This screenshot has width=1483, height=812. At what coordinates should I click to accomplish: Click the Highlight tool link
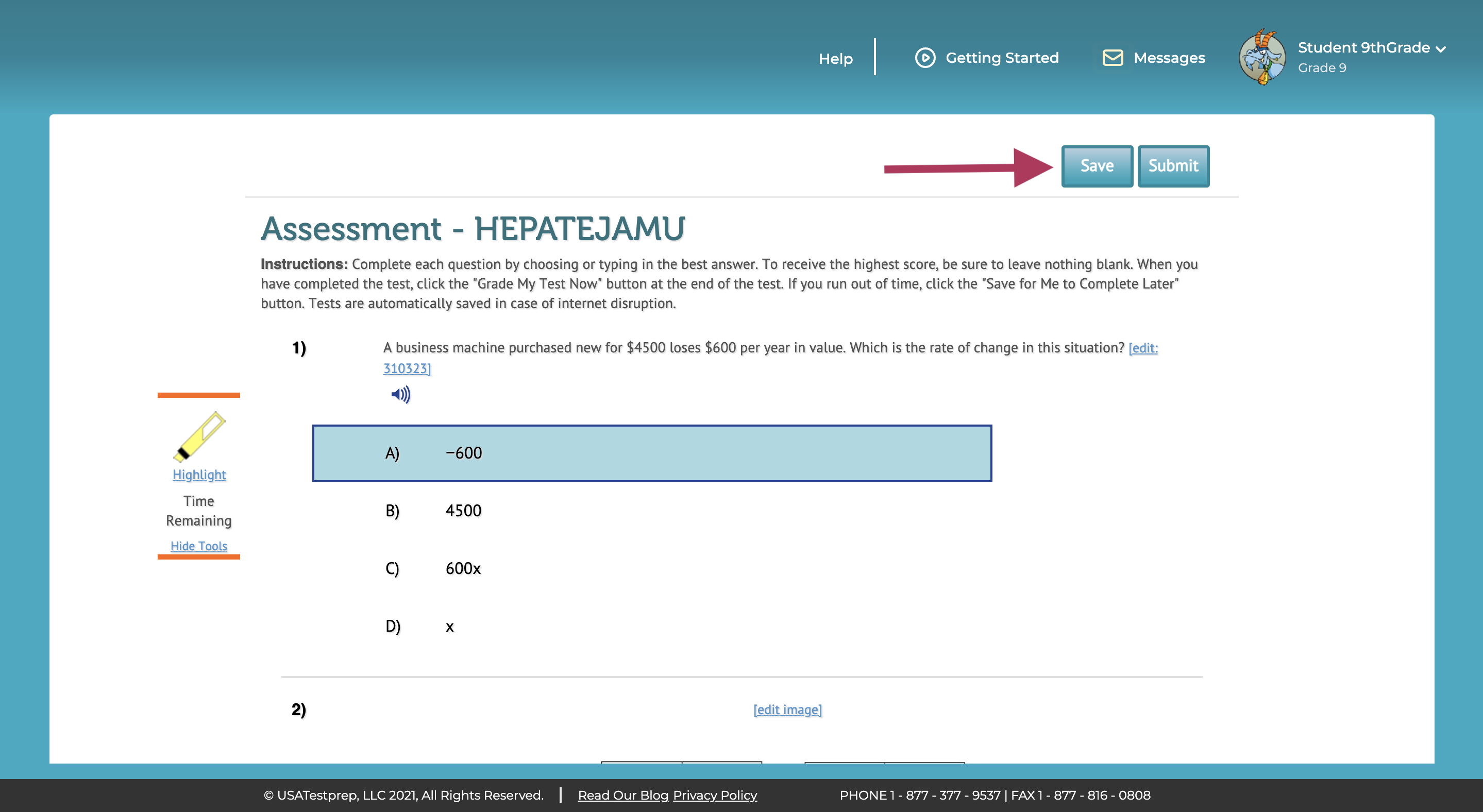tap(199, 475)
